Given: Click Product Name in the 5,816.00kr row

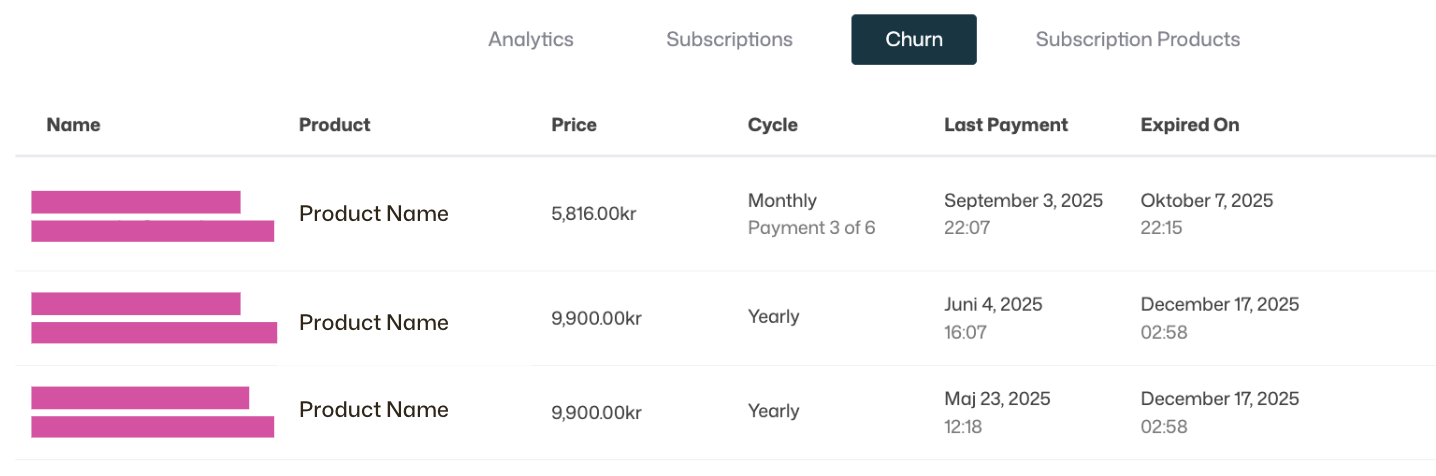Looking at the screenshot, I should (x=373, y=214).
